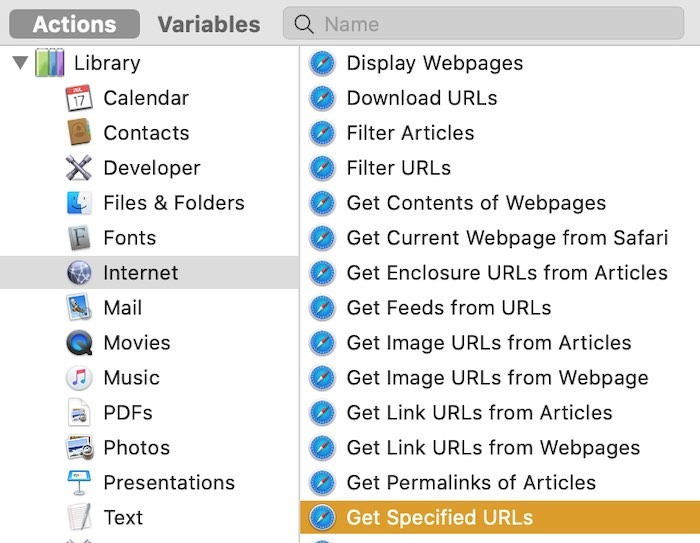
Task: Click the Presentations Keynote icon
Action: coord(79,482)
